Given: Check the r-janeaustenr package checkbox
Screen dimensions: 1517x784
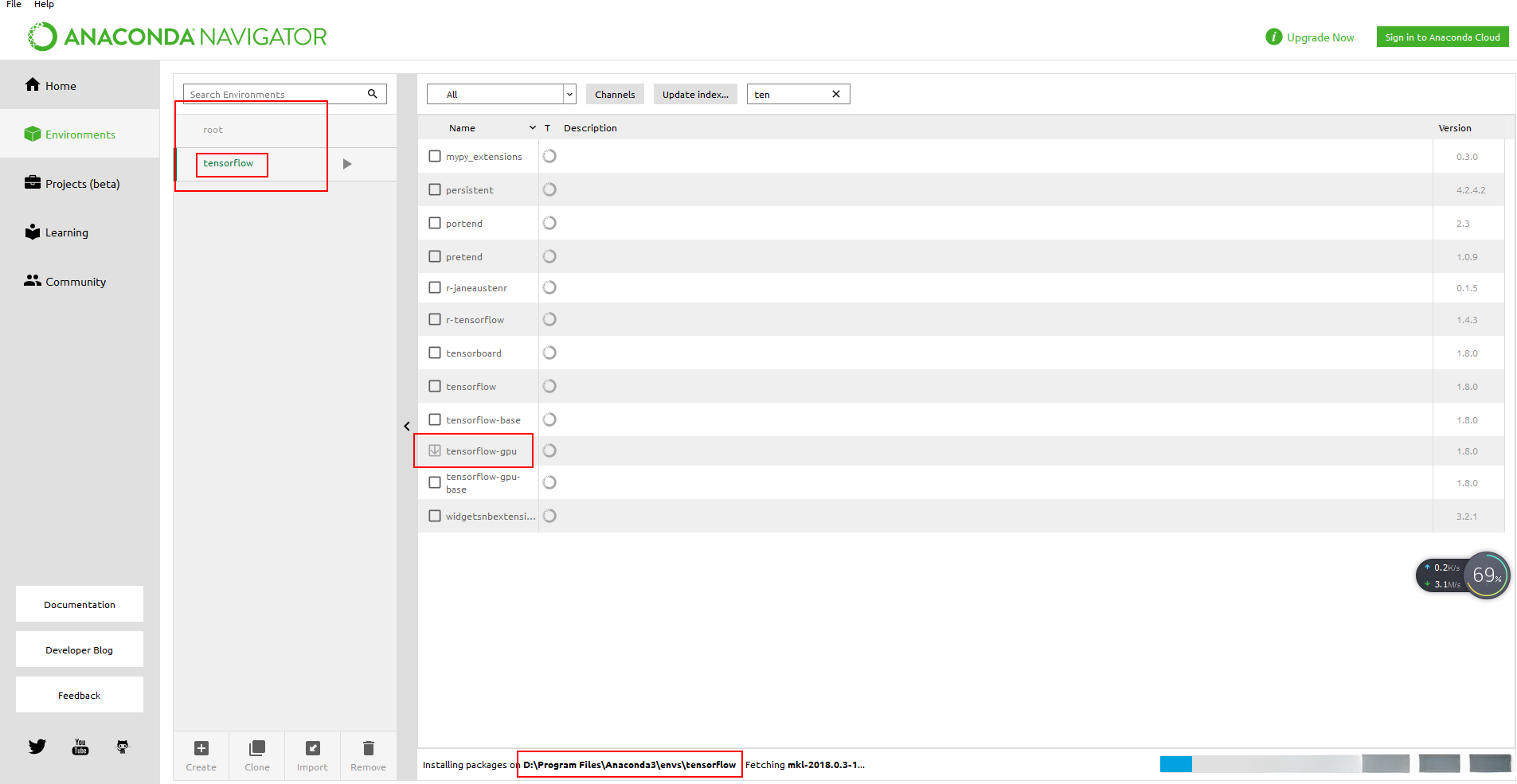Looking at the screenshot, I should click(x=435, y=287).
